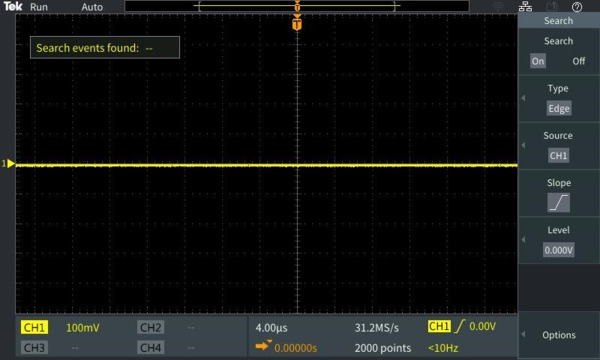Click the Search menu title header
Screen dimensions: 600x360
tap(559, 21)
